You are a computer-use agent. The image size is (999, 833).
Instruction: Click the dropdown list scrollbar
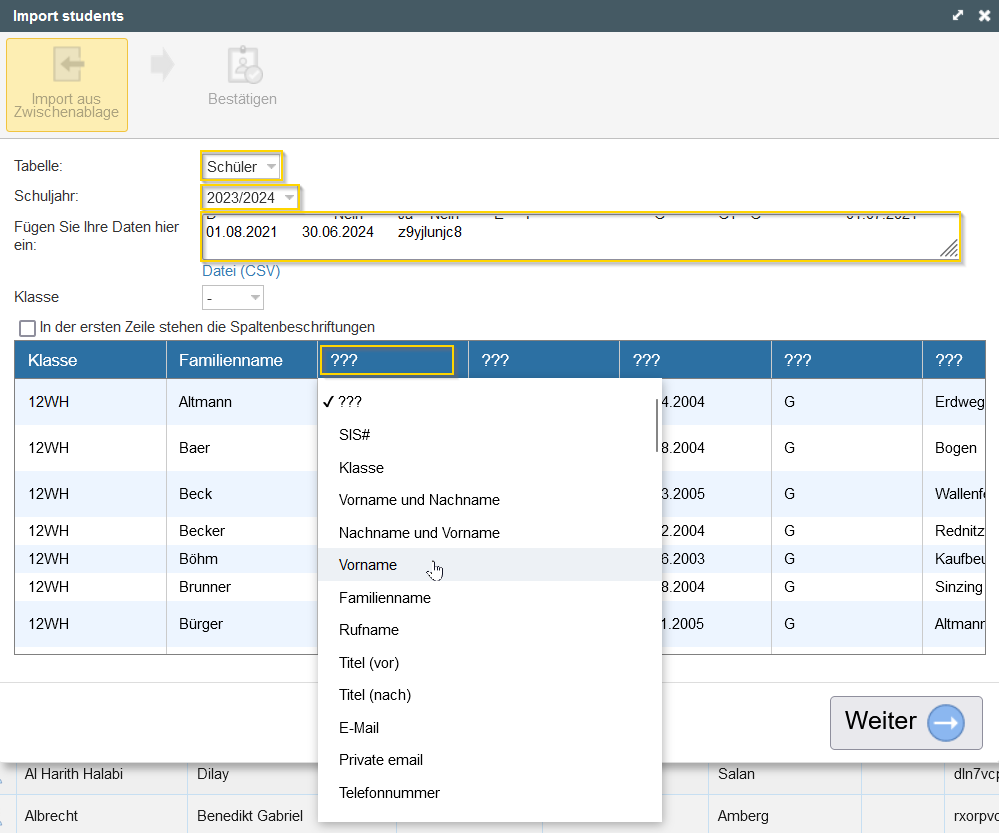[657, 425]
